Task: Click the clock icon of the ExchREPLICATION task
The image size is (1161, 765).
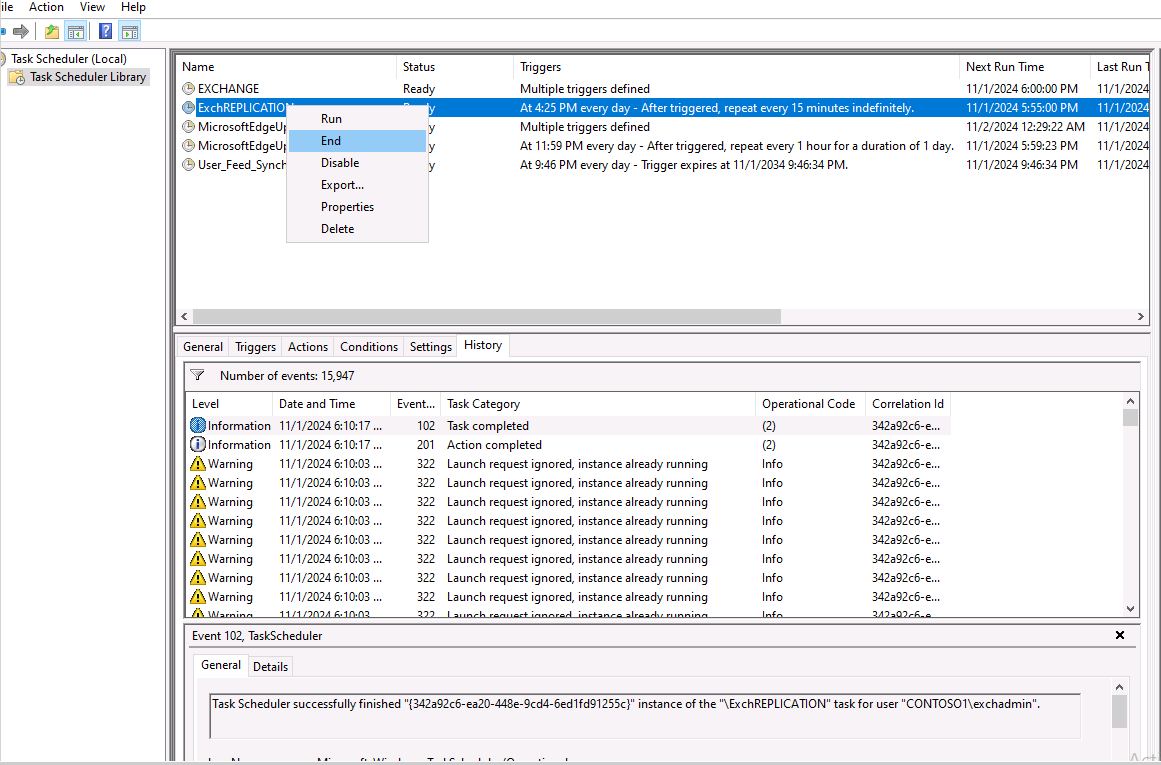Action: click(x=189, y=108)
